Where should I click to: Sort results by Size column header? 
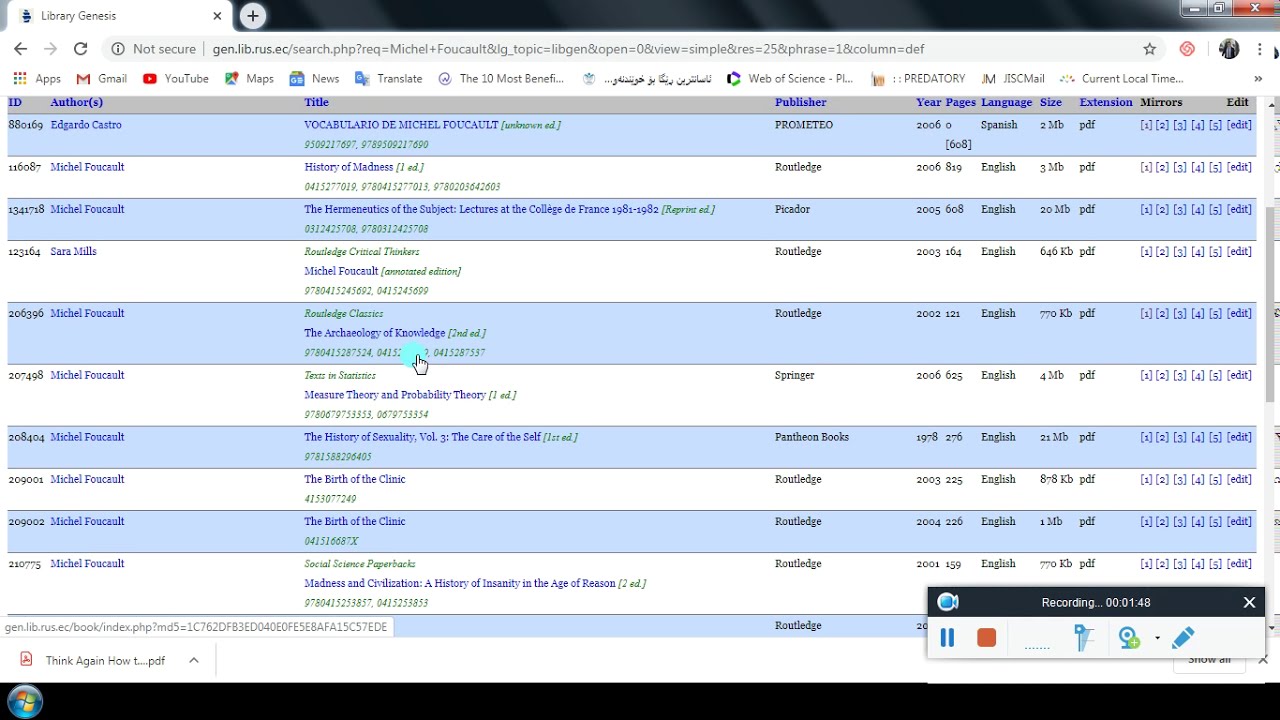pyautogui.click(x=1051, y=102)
